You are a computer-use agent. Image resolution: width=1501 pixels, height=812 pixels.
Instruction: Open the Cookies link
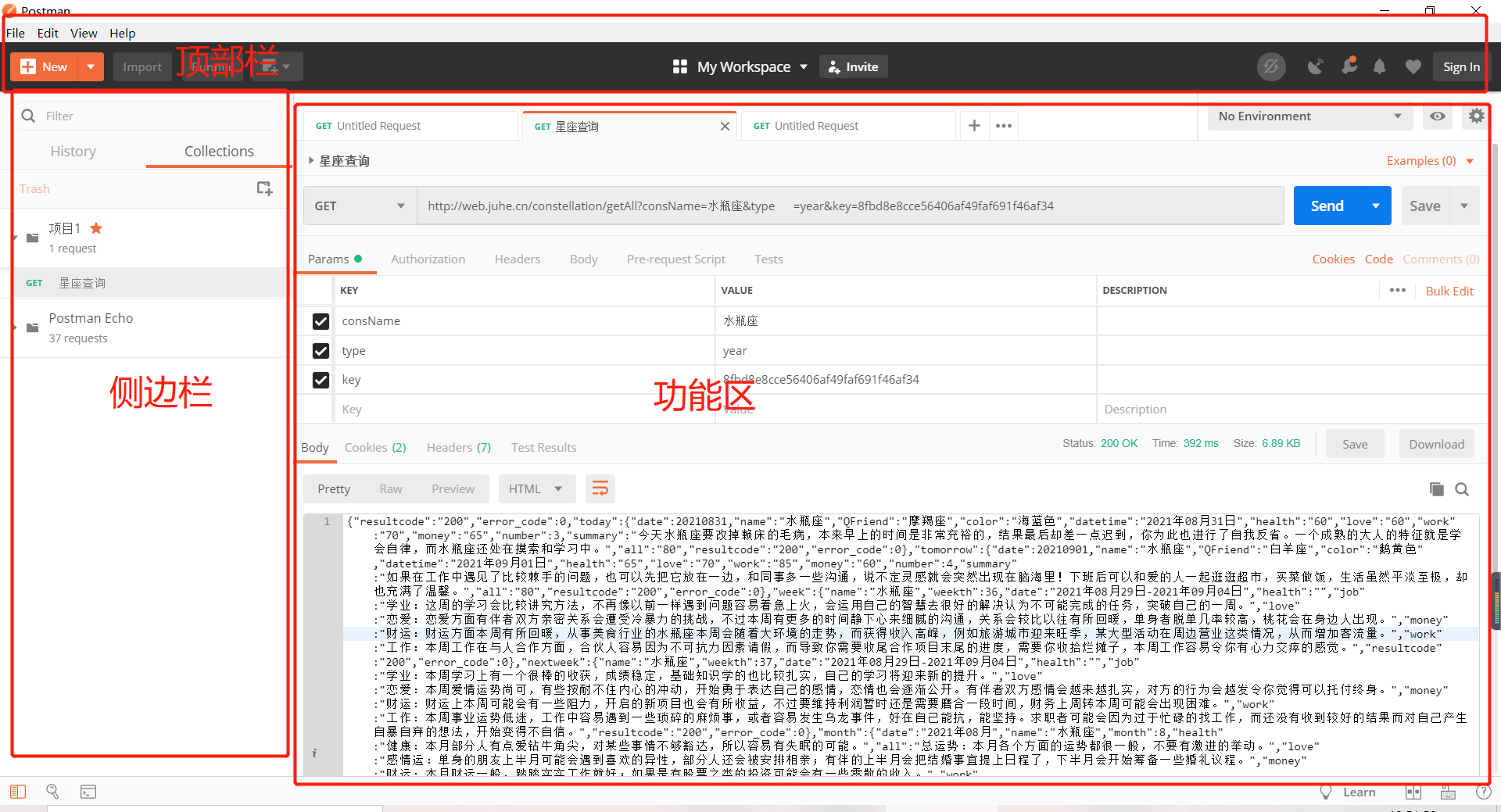point(1333,259)
